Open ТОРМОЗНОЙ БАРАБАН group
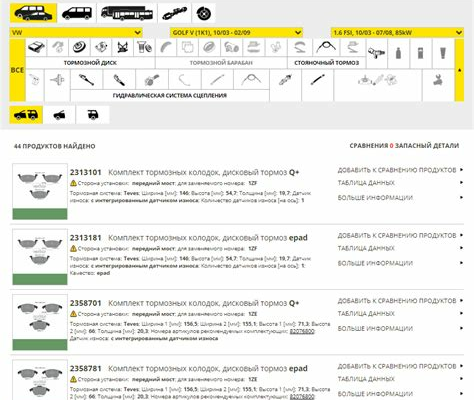 tap(221, 63)
